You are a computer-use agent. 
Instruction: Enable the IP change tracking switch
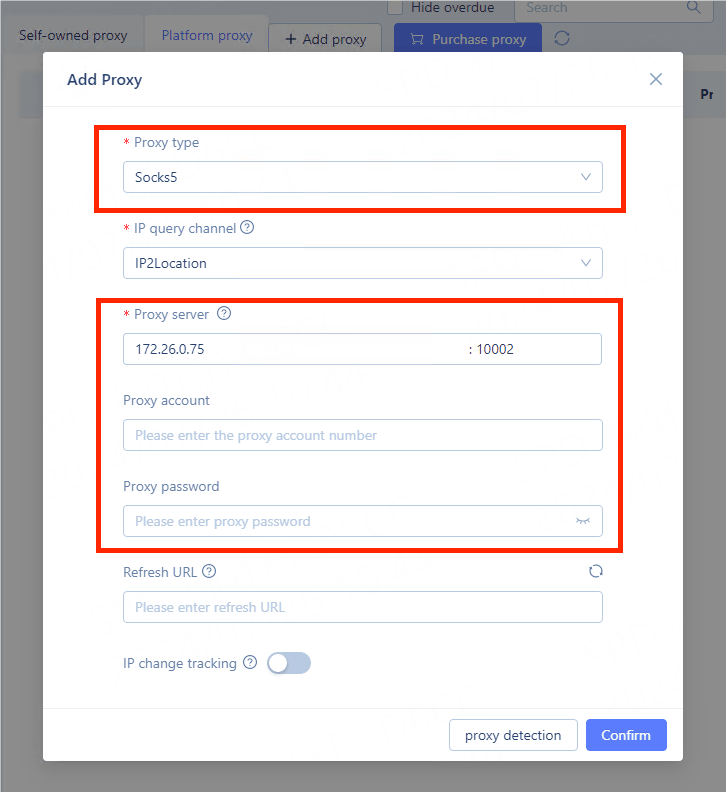(x=289, y=663)
